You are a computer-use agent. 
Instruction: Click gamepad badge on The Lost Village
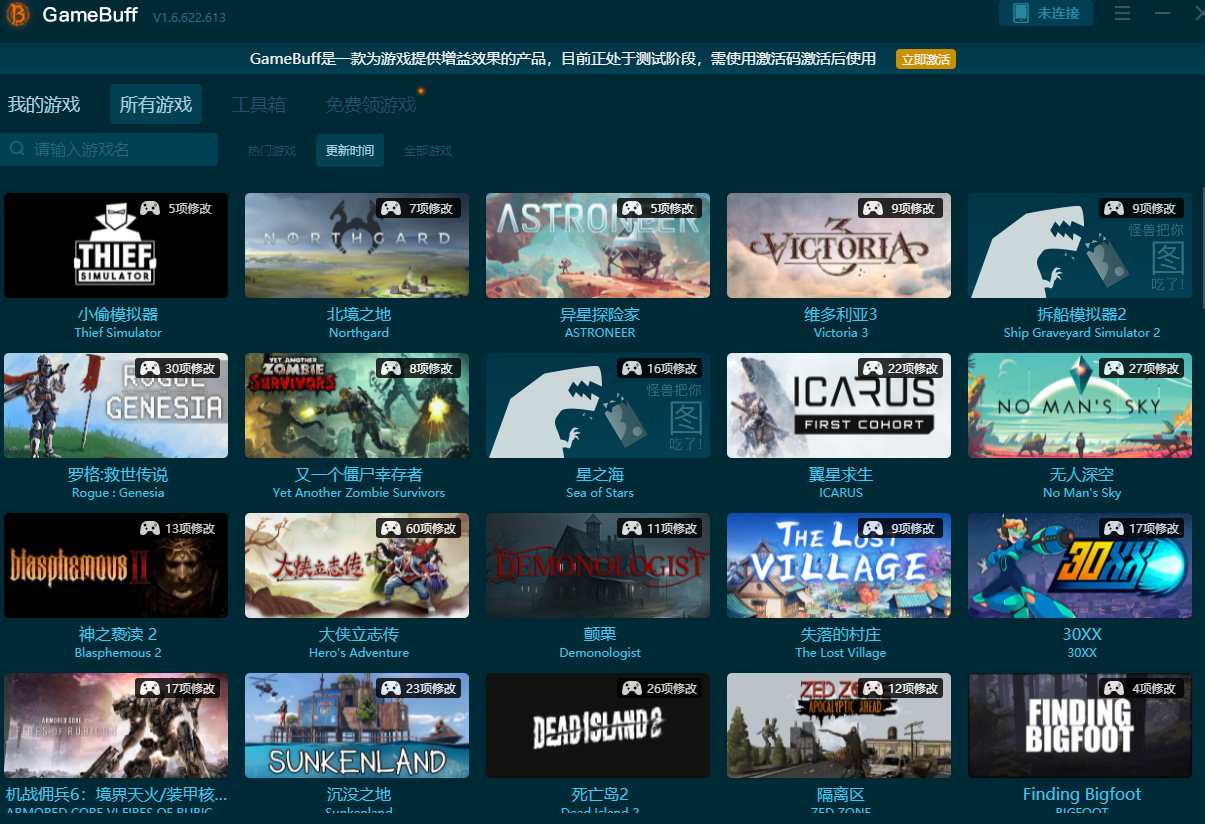pos(873,528)
